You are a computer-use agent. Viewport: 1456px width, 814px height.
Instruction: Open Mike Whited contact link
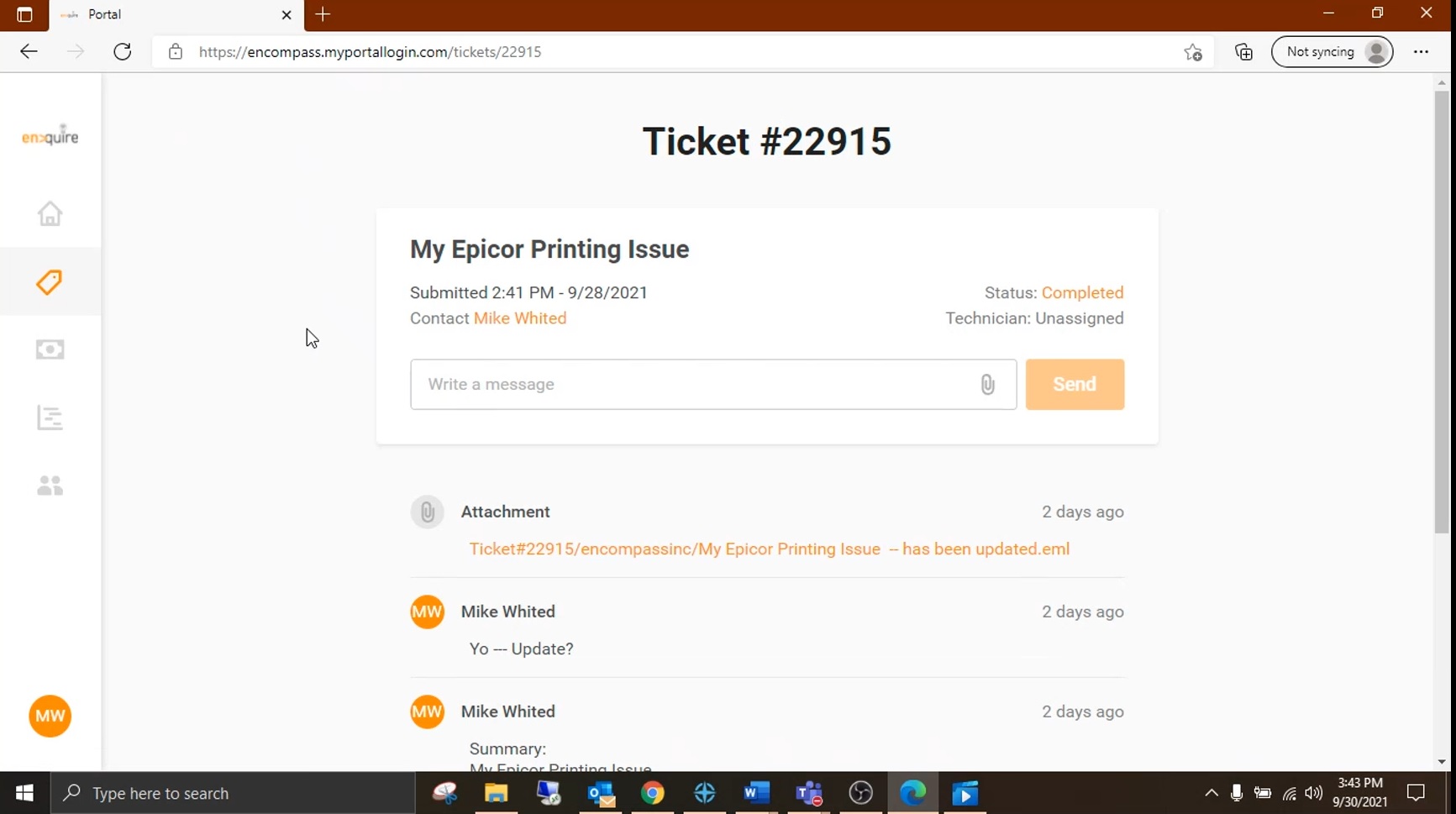(520, 318)
